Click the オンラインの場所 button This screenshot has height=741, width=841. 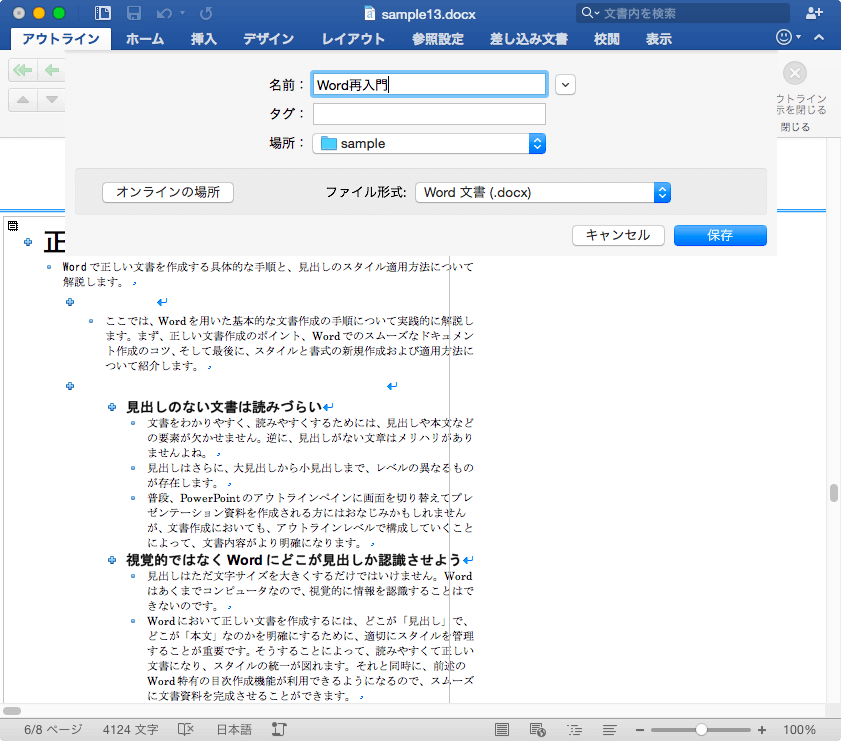point(168,192)
